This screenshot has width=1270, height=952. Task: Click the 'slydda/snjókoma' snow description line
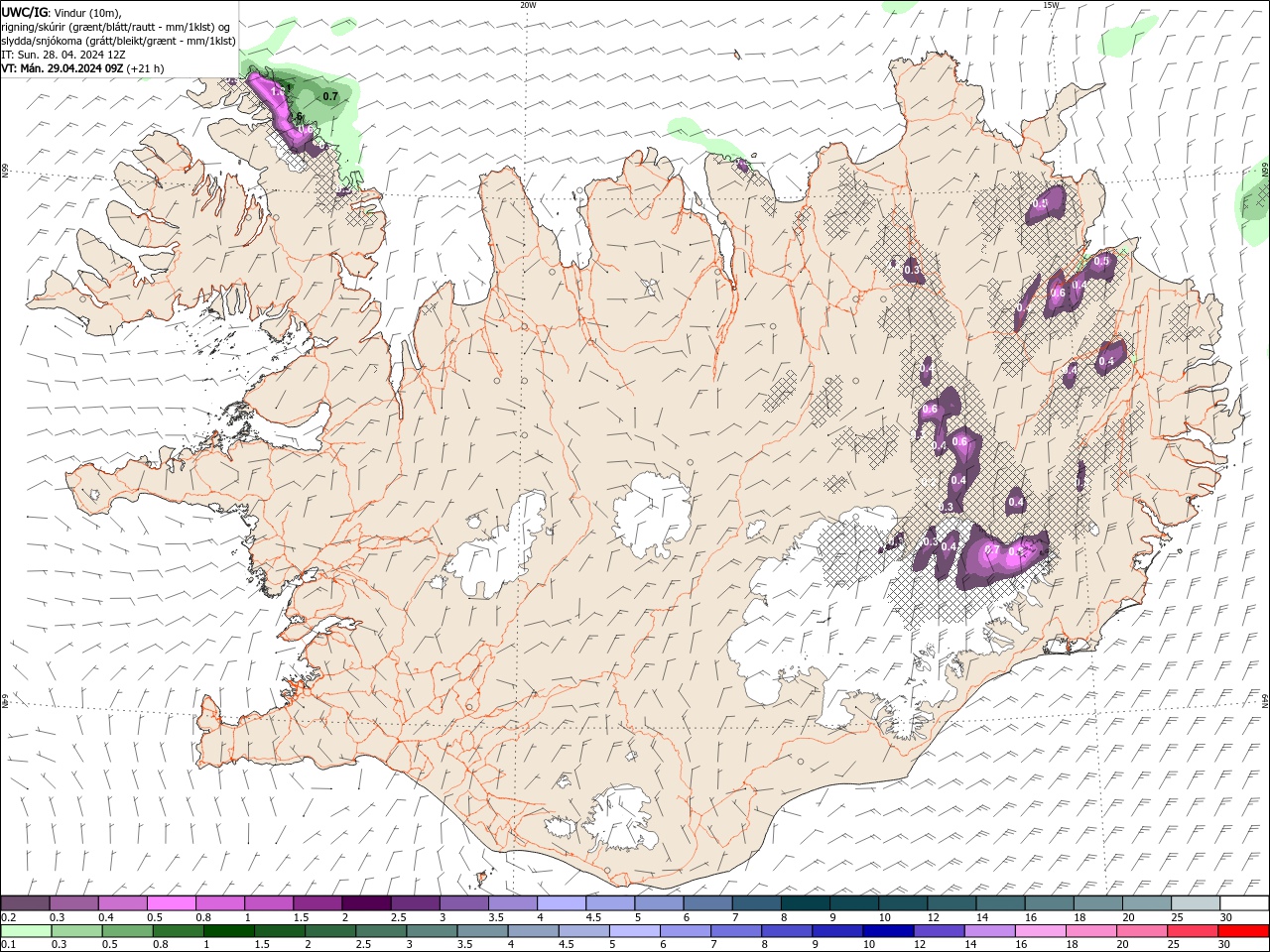tap(119, 41)
